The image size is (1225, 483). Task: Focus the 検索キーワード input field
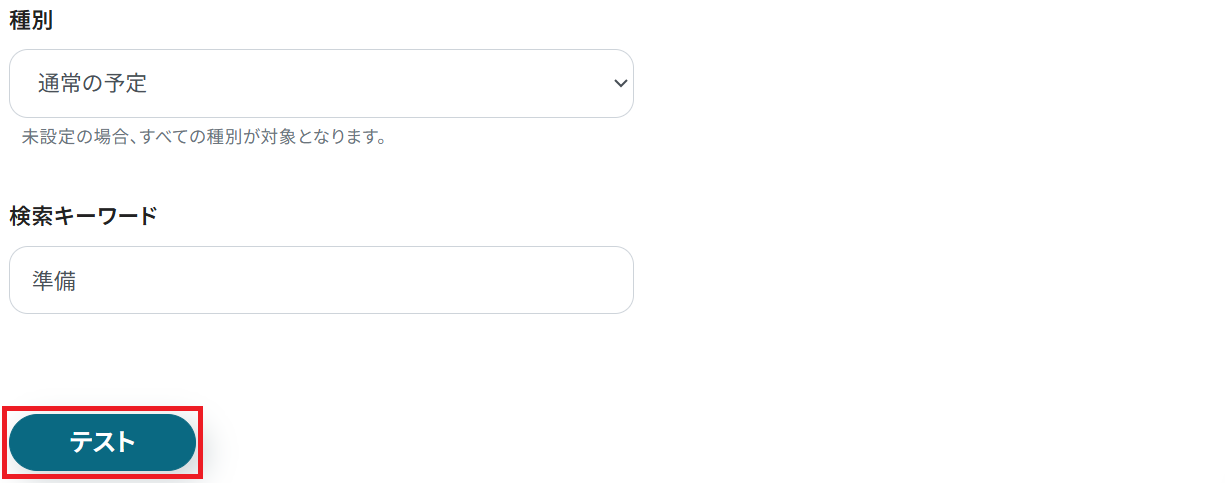pos(320,280)
